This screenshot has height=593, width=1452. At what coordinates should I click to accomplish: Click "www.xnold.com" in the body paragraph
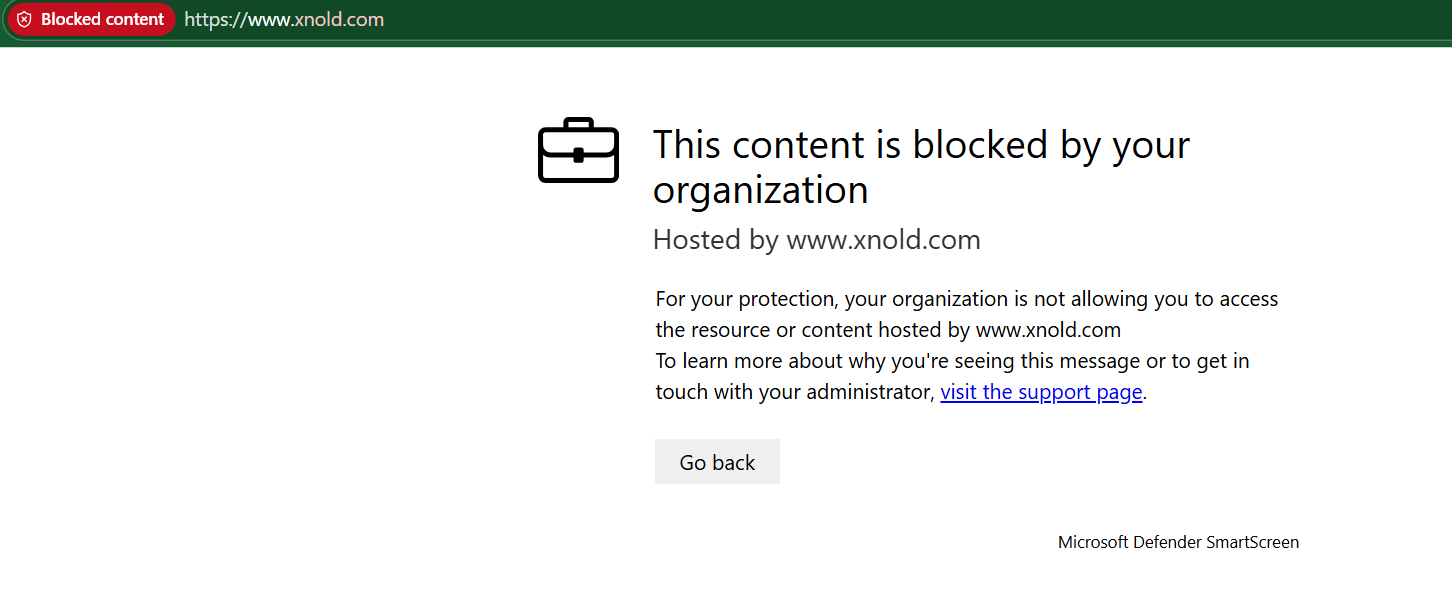pyautogui.click(x=1048, y=330)
